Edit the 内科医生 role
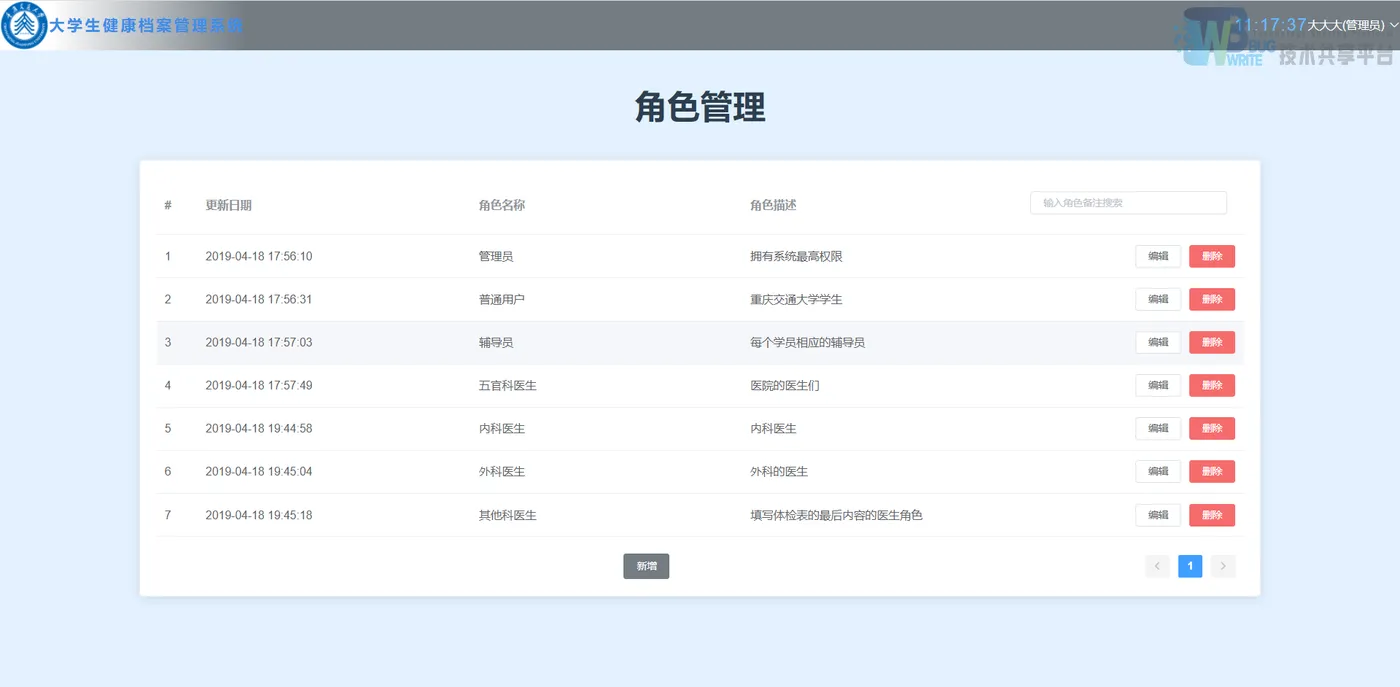 [x=1158, y=428]
